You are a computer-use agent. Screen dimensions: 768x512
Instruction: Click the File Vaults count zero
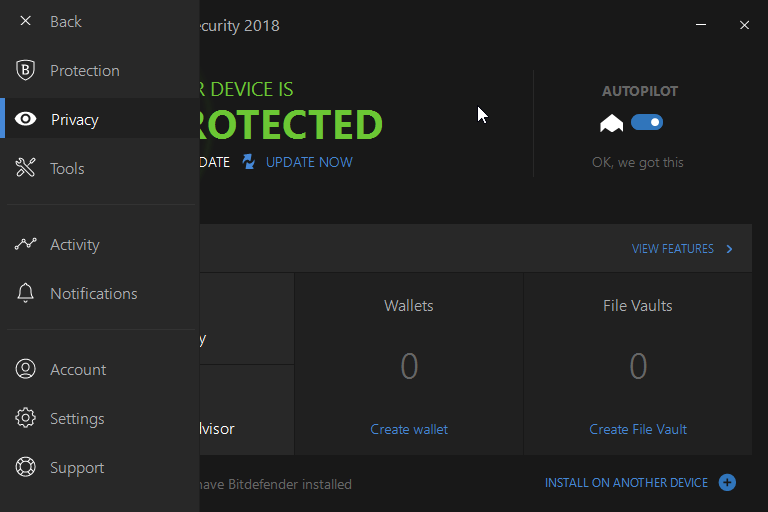point(638,366)
